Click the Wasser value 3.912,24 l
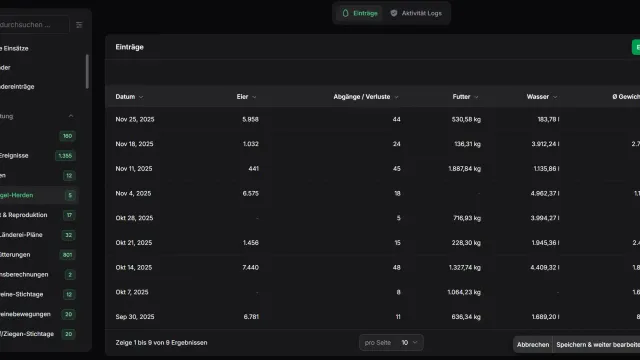Viewport: 640px width, 360px height. point(545,144)
